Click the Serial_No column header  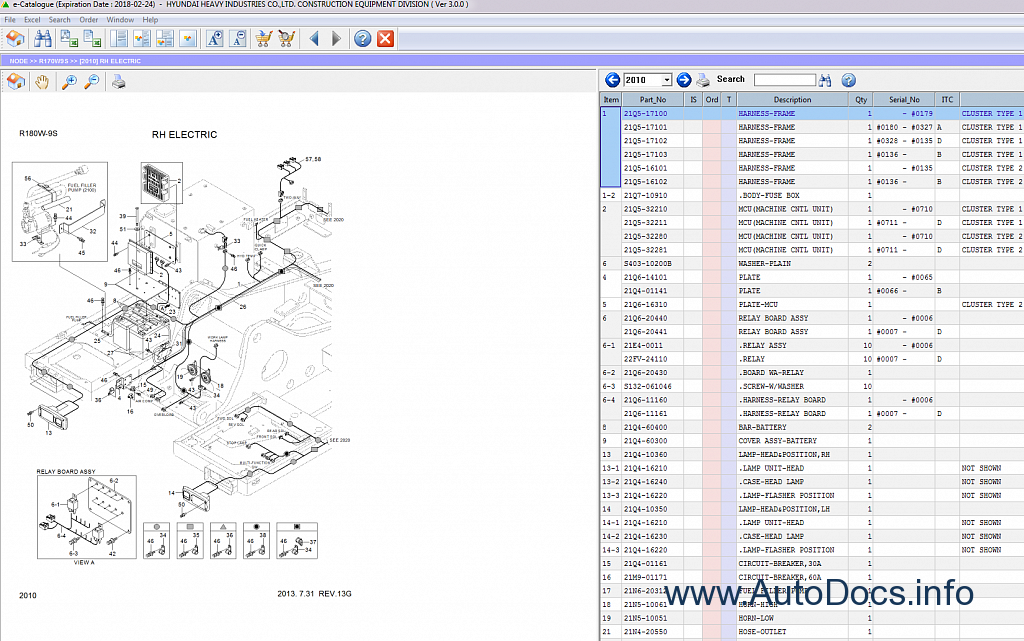coord(904,99)
